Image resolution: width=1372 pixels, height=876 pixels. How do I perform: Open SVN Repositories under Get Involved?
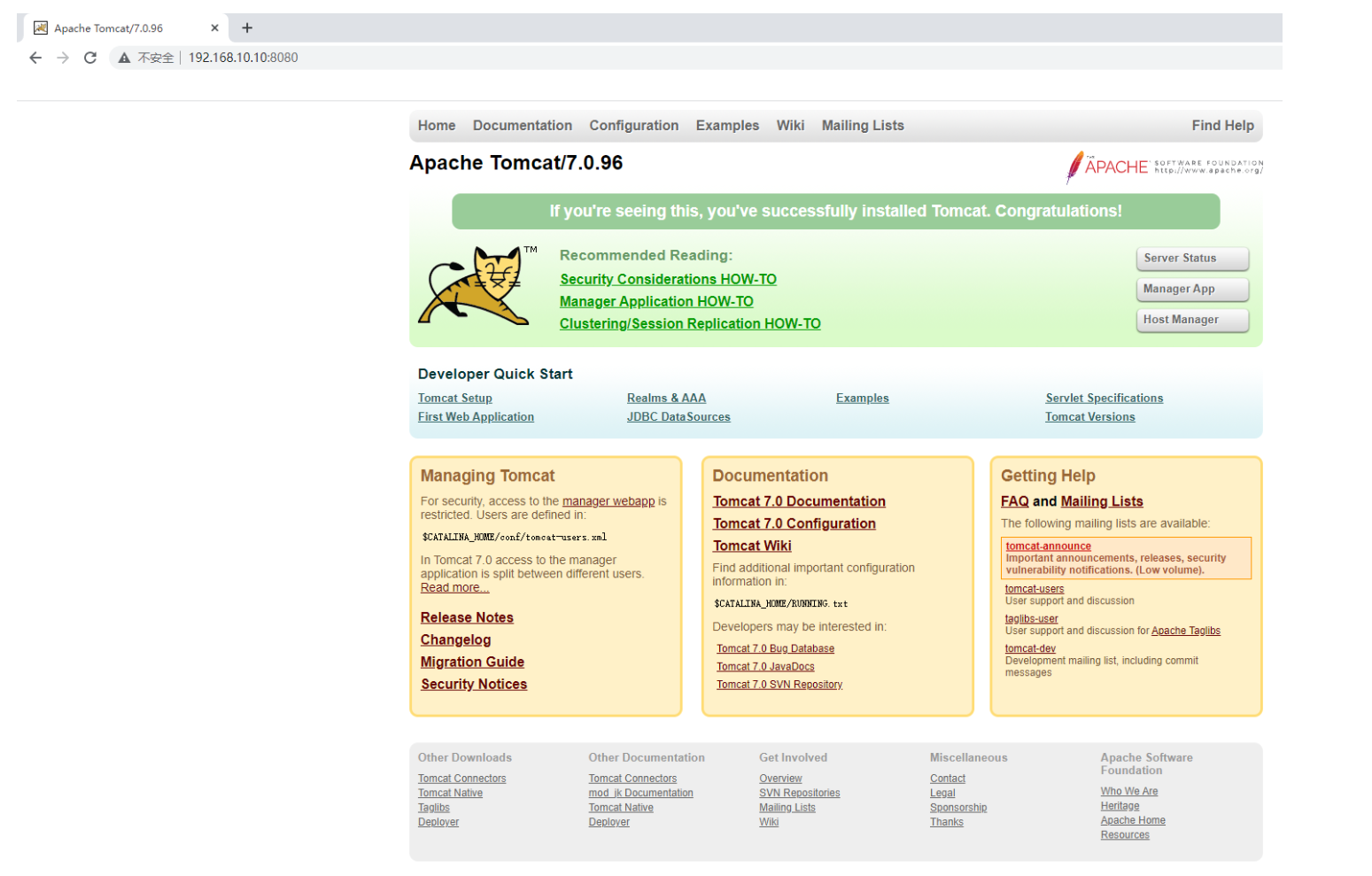(799, 794)
